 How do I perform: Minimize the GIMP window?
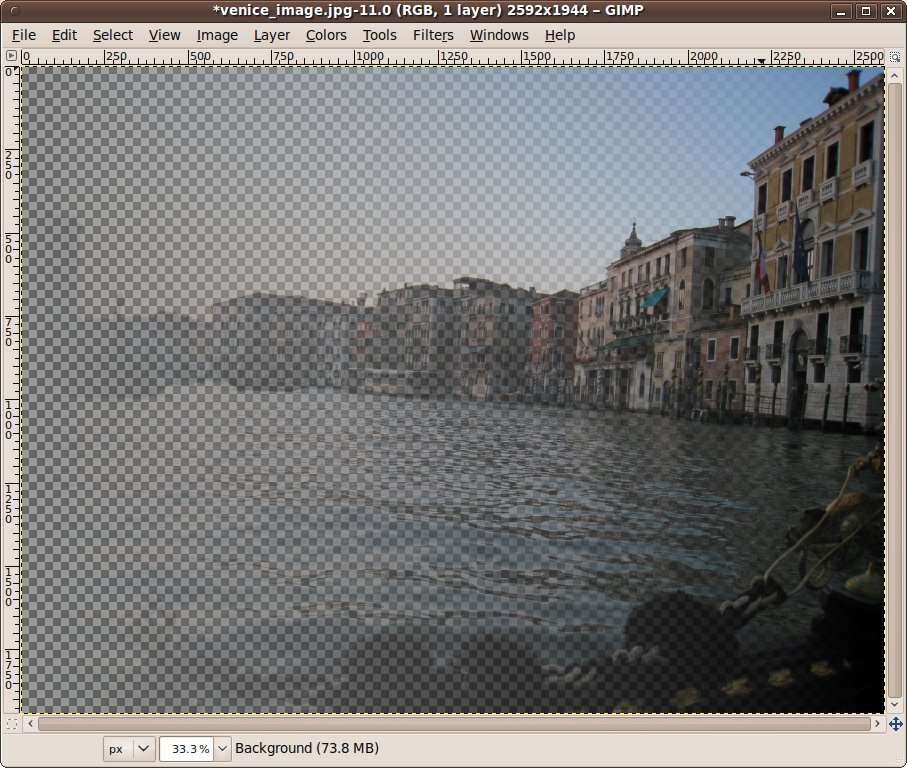point(841,11)
